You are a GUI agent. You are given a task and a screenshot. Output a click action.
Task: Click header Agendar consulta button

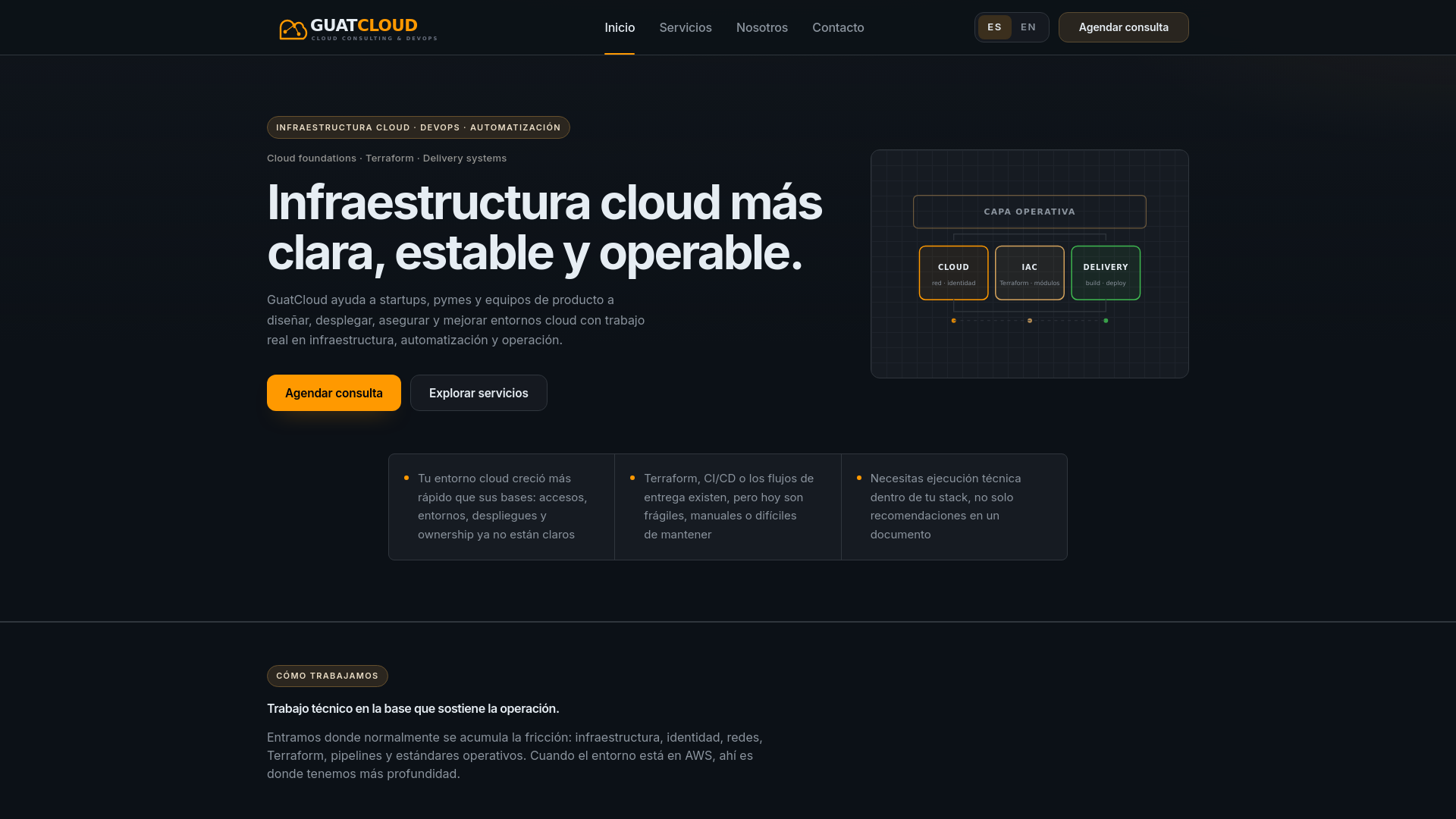(1123, 27)
